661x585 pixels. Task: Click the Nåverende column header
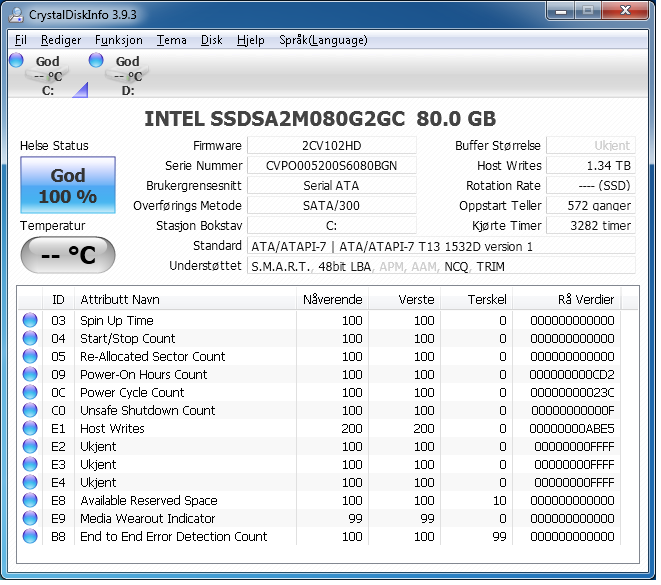click(x=333, y=299)
